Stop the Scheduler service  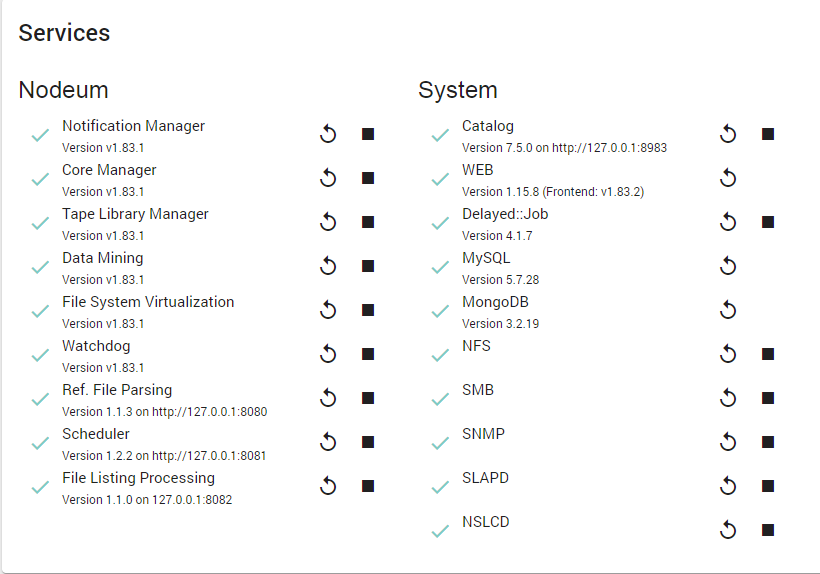pyautogui.click(x=368, y=442)
